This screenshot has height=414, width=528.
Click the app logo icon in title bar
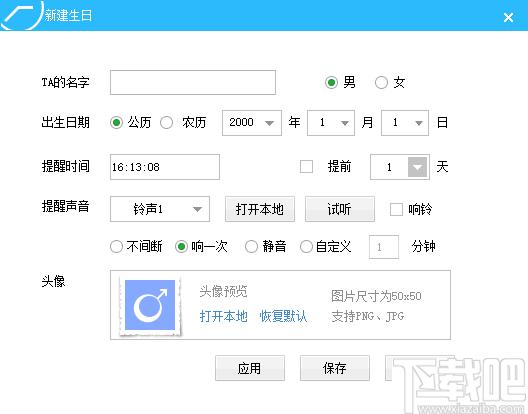[22, 15]
